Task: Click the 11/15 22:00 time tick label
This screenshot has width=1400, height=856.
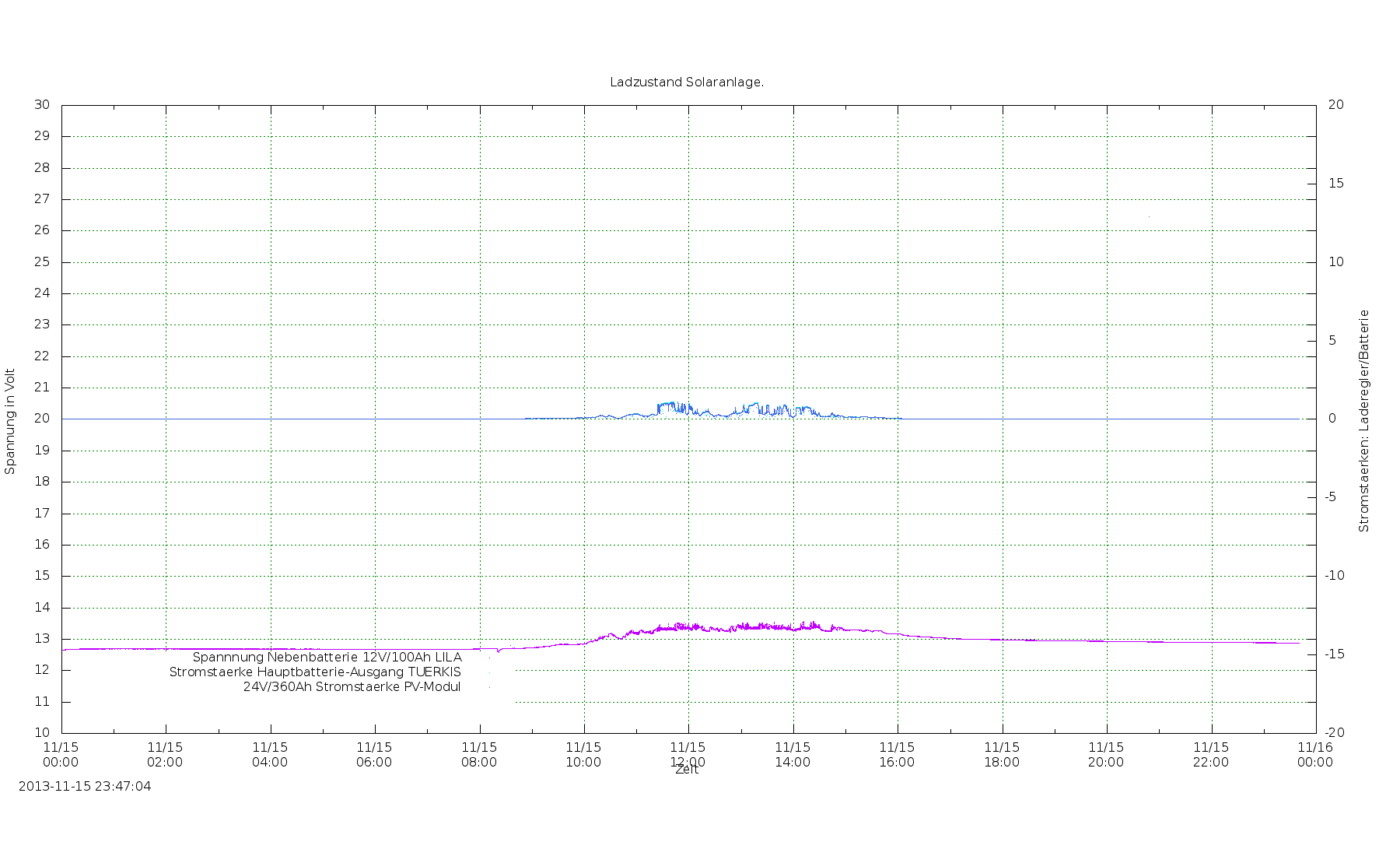Action: click(1211, 755)
